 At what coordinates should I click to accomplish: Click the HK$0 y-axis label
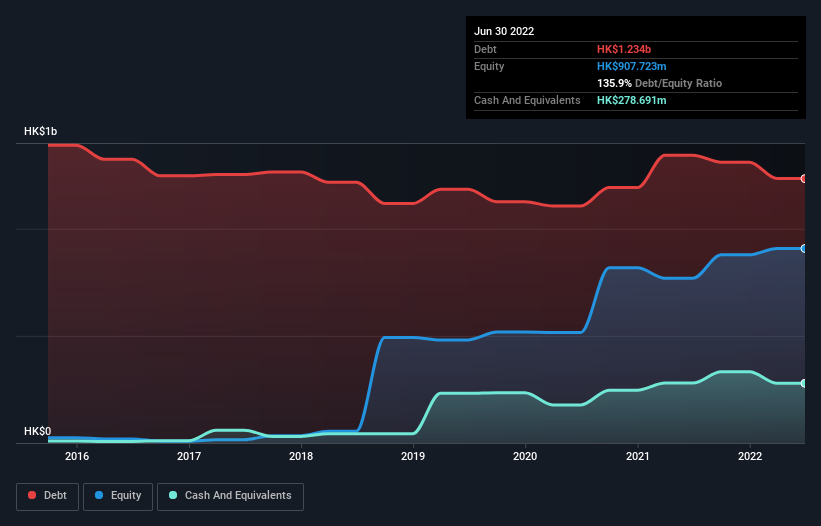(x=38, y=431)
